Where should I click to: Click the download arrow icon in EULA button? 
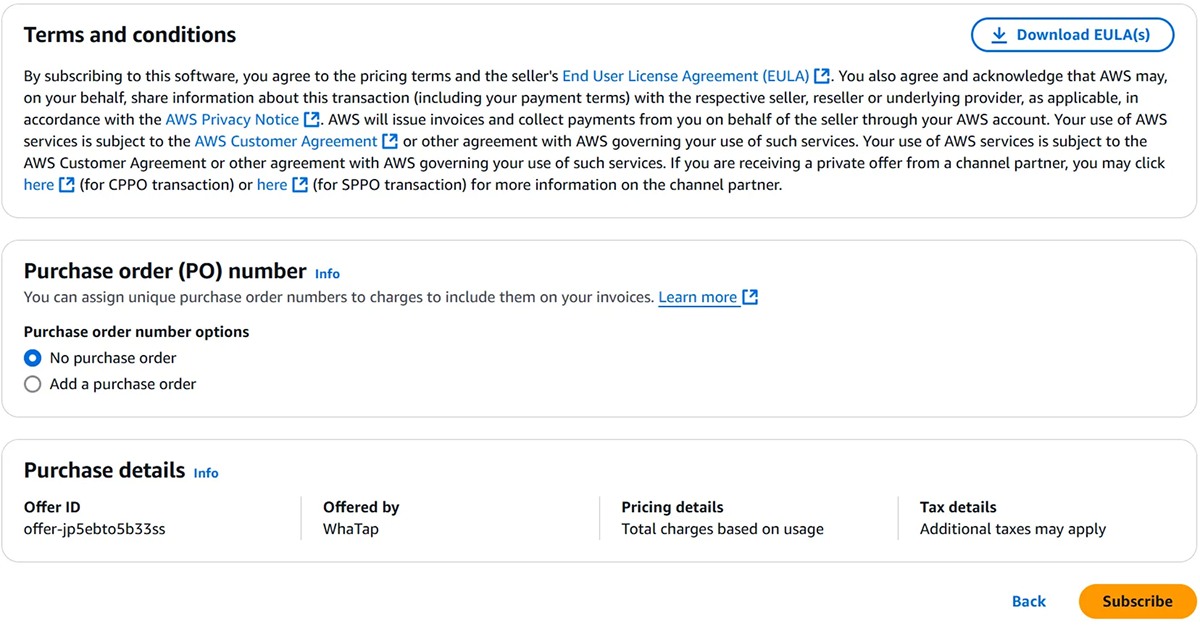coord(998,35)
